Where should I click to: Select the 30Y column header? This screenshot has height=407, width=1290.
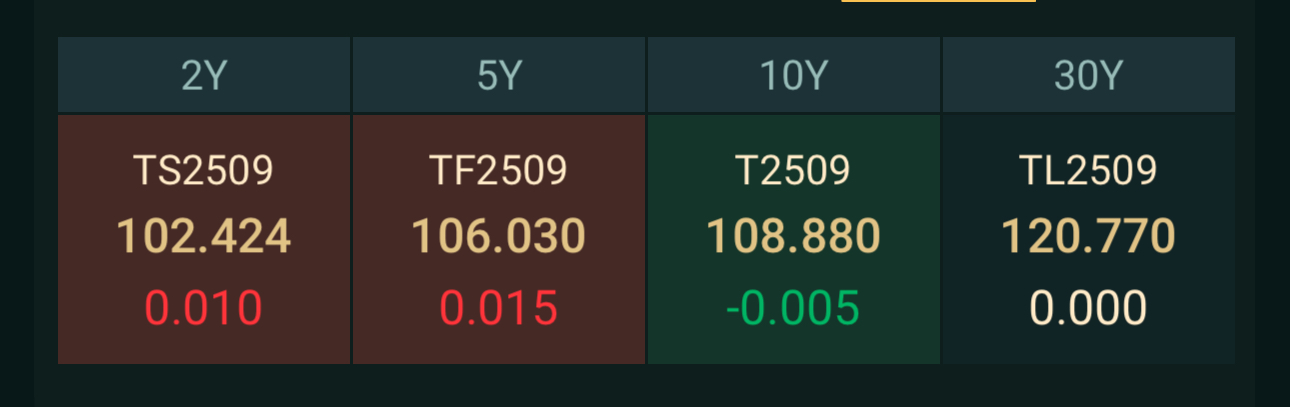[x=1088, y=75]
